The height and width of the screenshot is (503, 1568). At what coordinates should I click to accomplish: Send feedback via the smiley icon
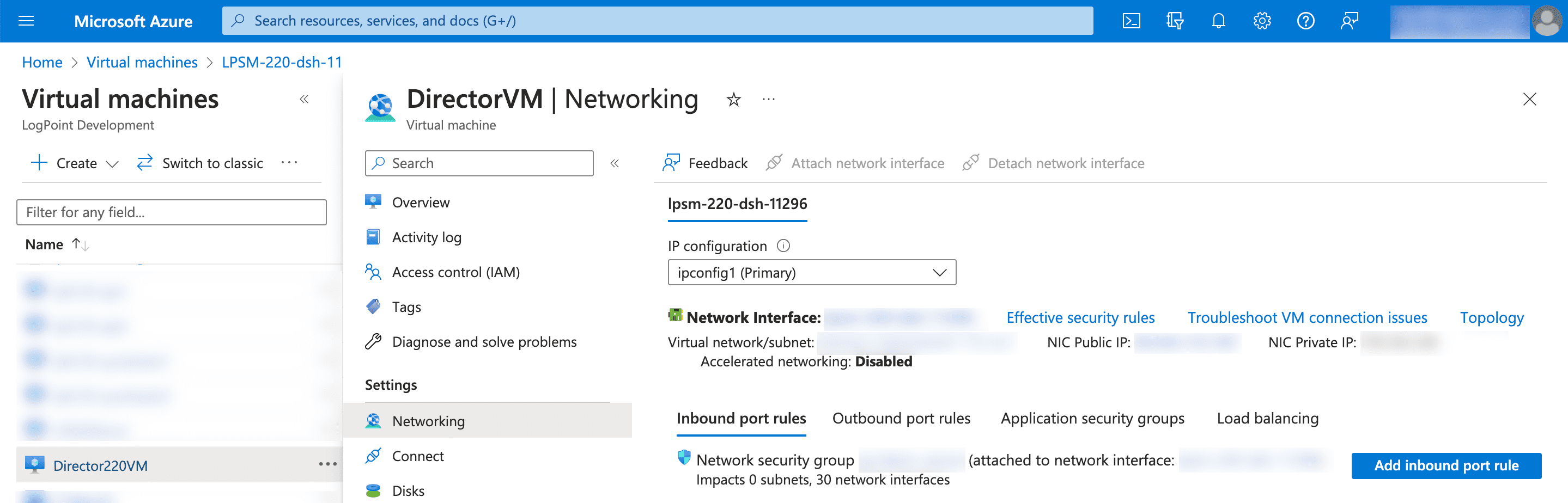pos(1349,20)
